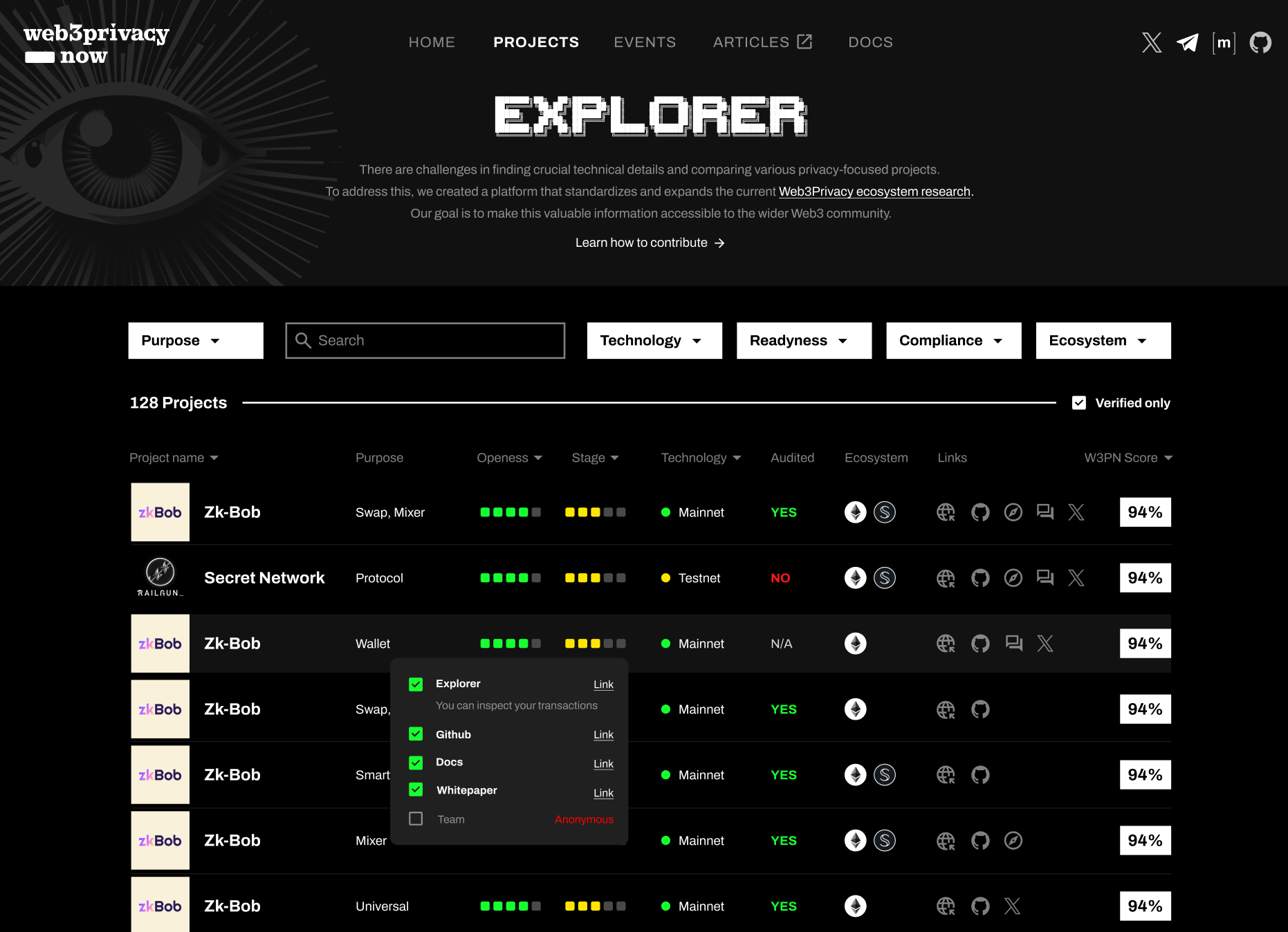Sort by W3PN Score column header
This screenshot has height=932, width=1288.
coord(1128,458)
